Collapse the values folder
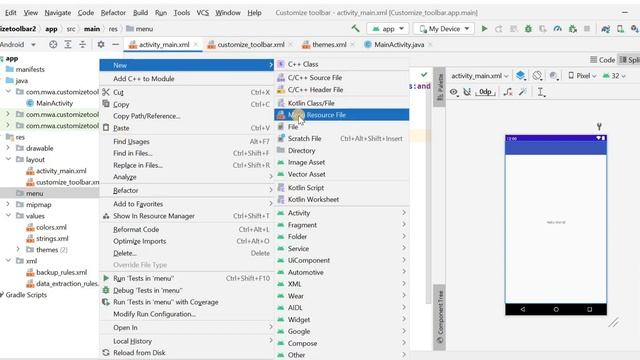Image resolution: width=640 pixels, height=360 pixels. pyautogui.click(x=8, y=216)
